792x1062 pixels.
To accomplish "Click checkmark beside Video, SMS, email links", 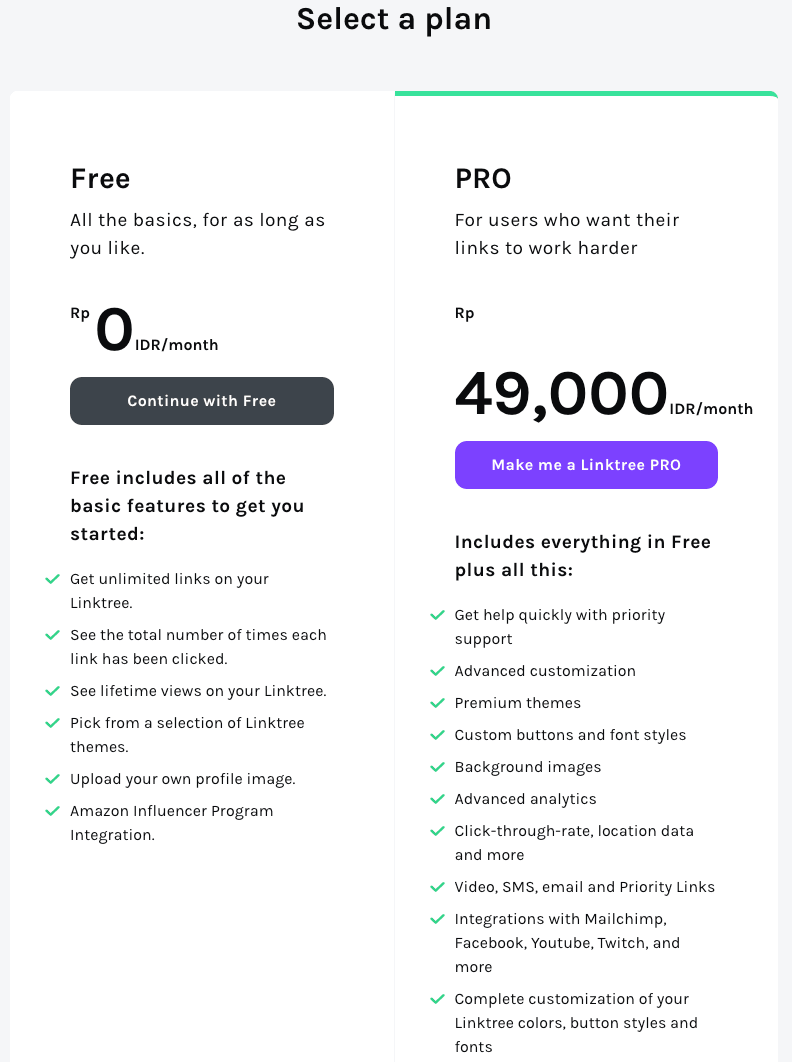I will [x=437, y=887].
